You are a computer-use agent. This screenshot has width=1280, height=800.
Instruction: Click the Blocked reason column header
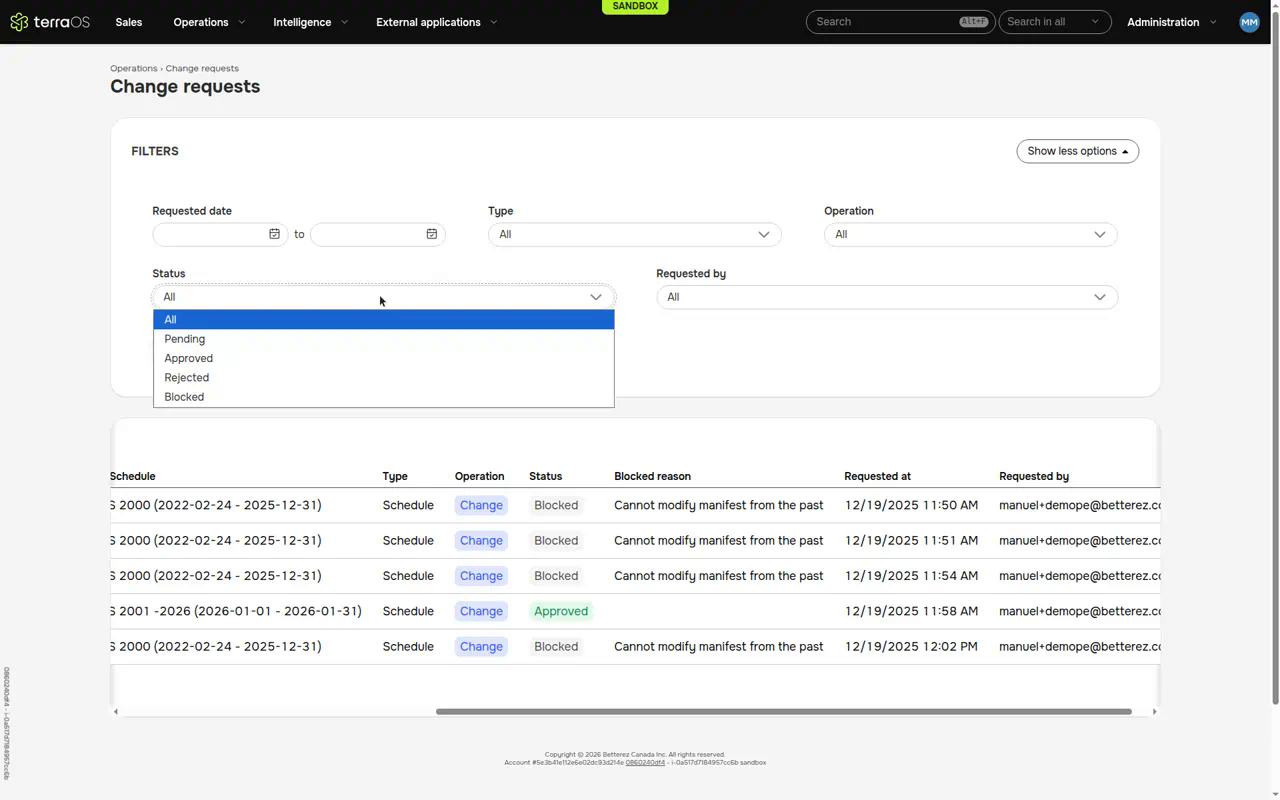[x=653, y=477]
